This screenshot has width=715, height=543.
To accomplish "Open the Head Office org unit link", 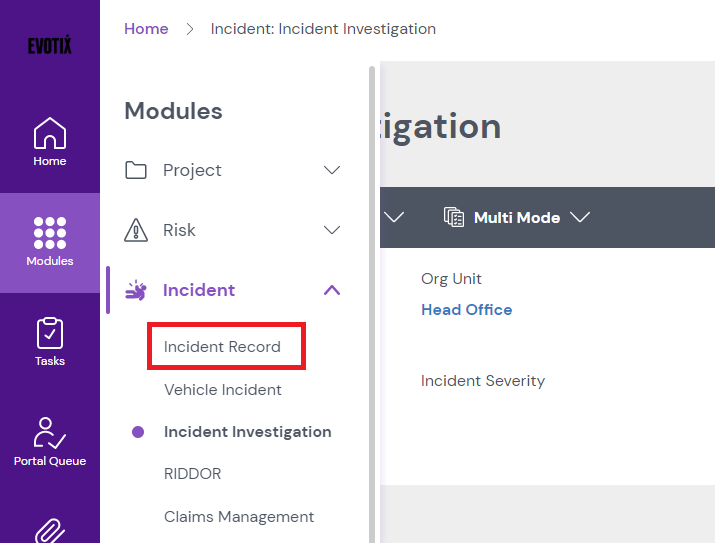I will pyautogui.click(x=466, y=310).
